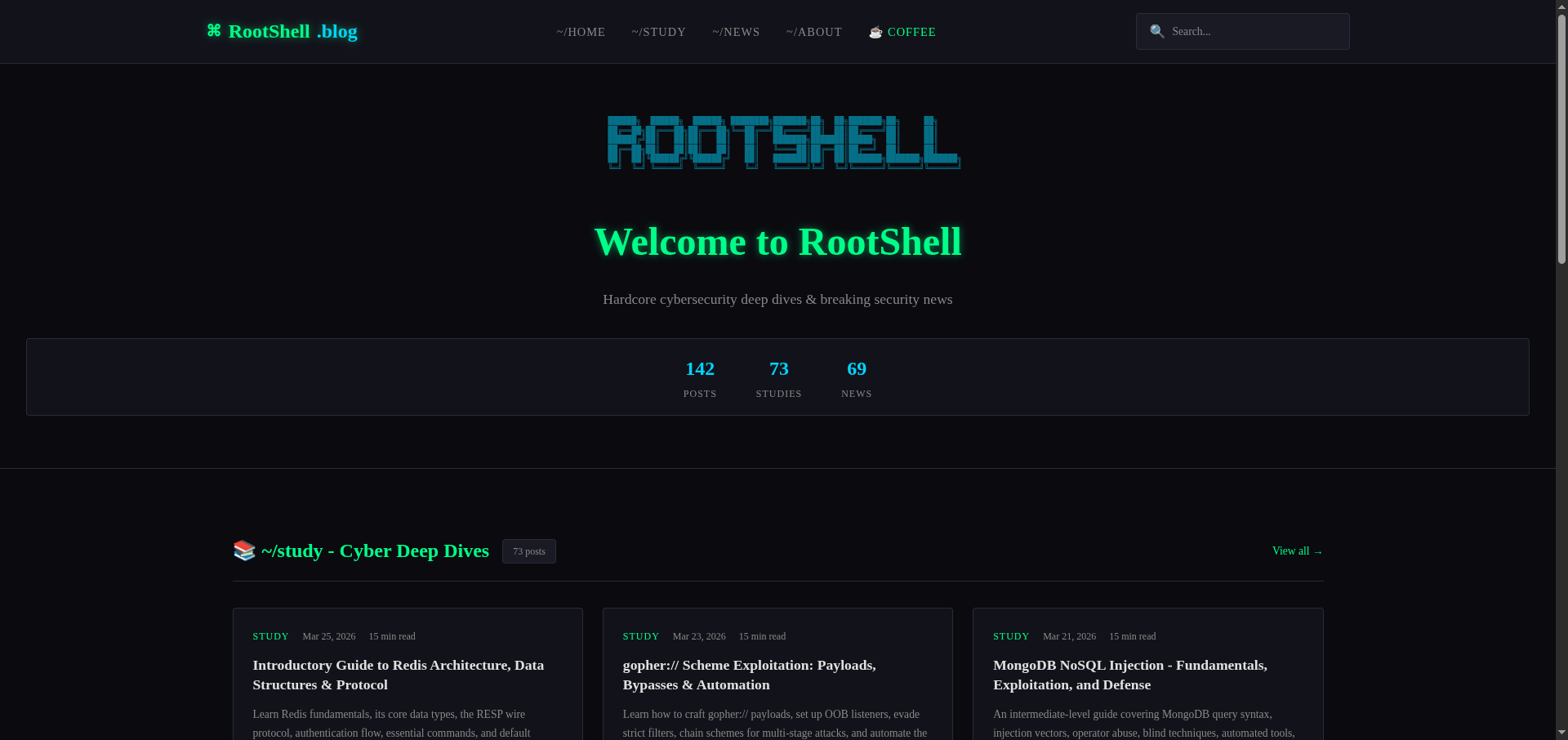
Task: Click the COFFEE link in the navbar
Action: 911,32
